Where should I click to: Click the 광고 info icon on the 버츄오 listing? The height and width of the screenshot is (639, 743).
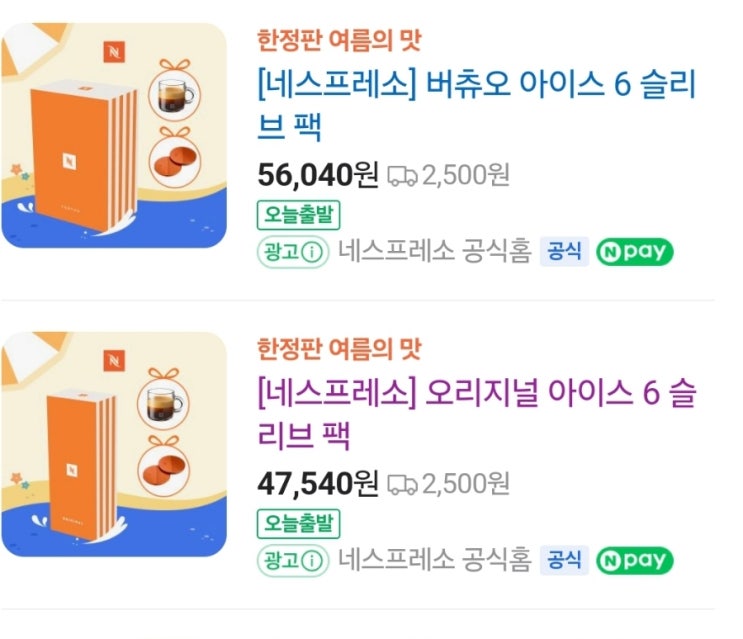tap(314, 252)
